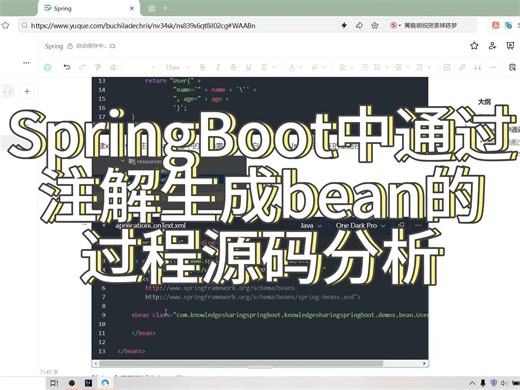Click the closing </beans> tag on line 13
The width and height of the screenshot is (520, 390).
tap(131, 351)
